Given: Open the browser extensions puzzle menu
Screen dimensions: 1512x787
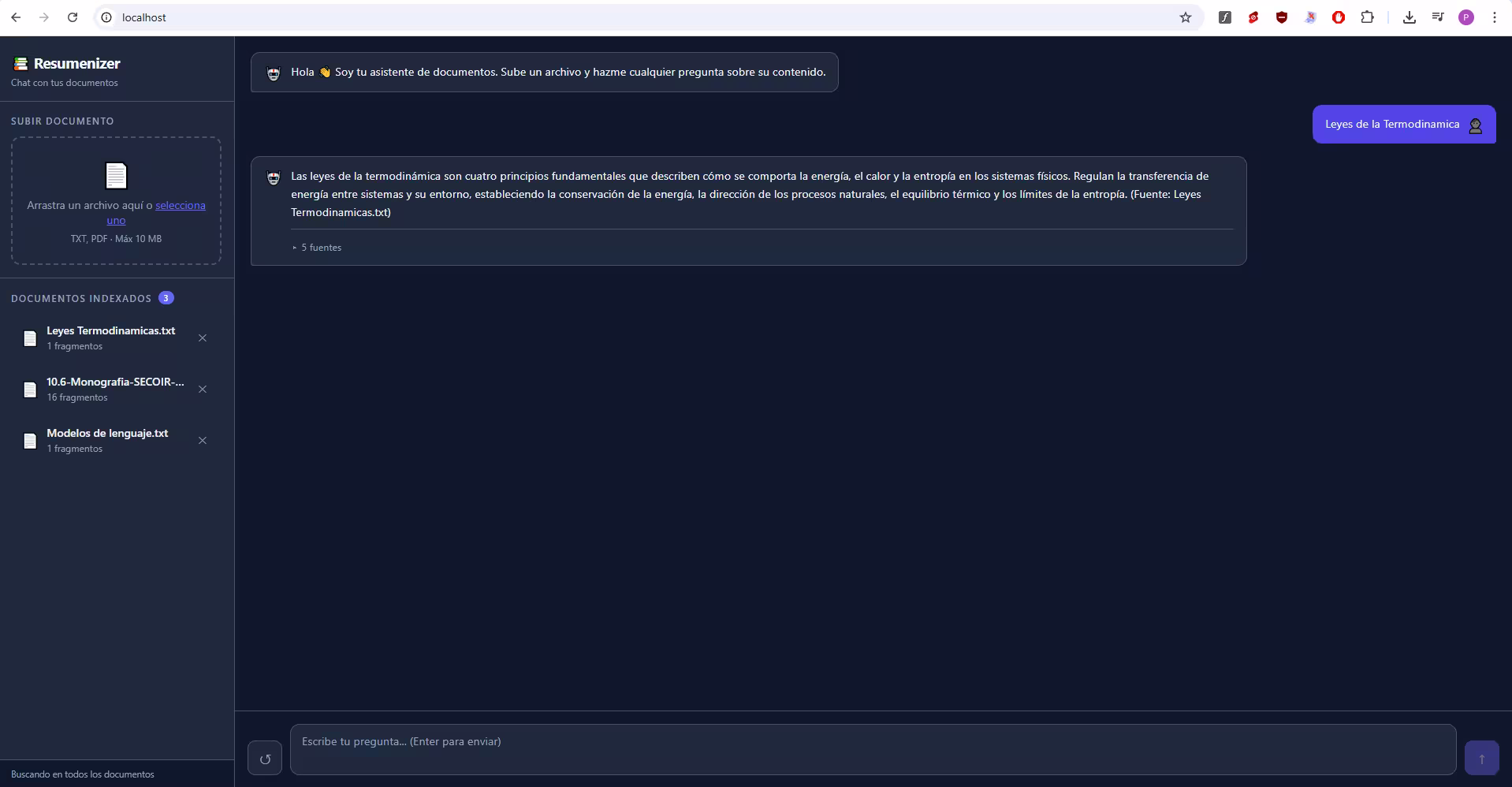Looking at the screenshot, I should pos(1367,17).
